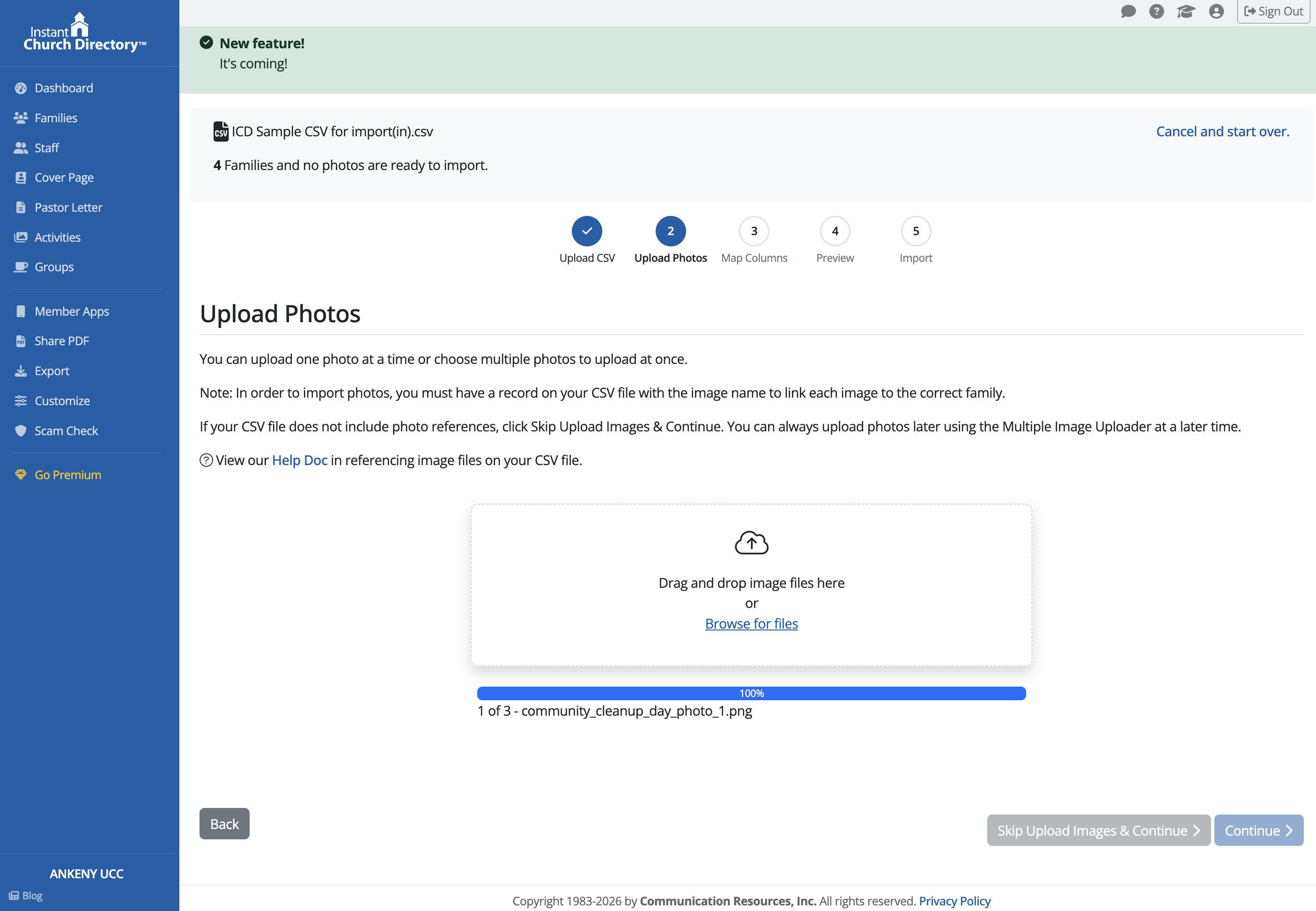1316x911 pixels.
Task: Click the chat bubble icon in header
Action: (x=1128, y=11)
